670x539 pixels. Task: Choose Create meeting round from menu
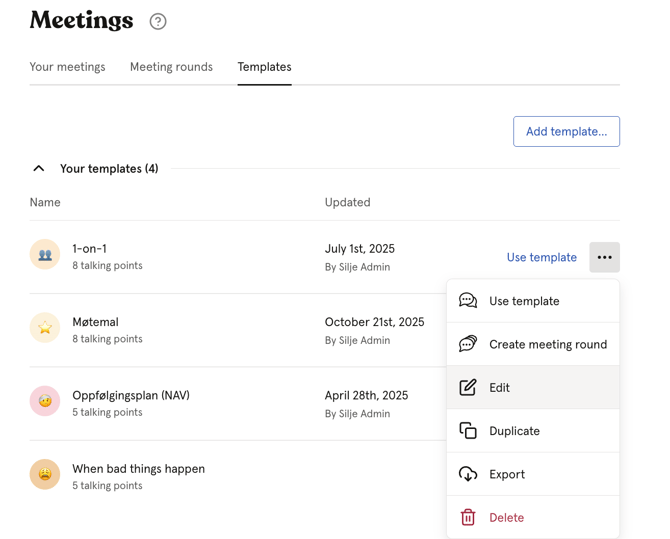coord(547,344)
